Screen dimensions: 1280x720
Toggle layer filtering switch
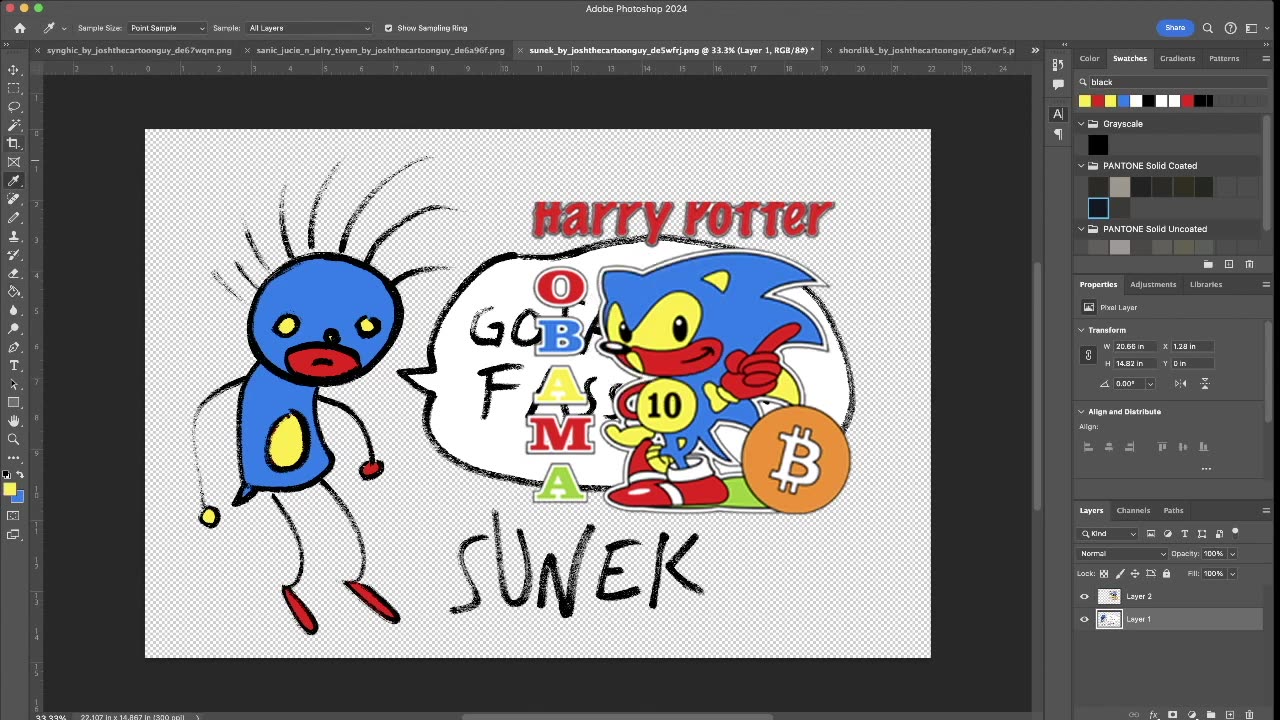click(x=1235, y=533)
